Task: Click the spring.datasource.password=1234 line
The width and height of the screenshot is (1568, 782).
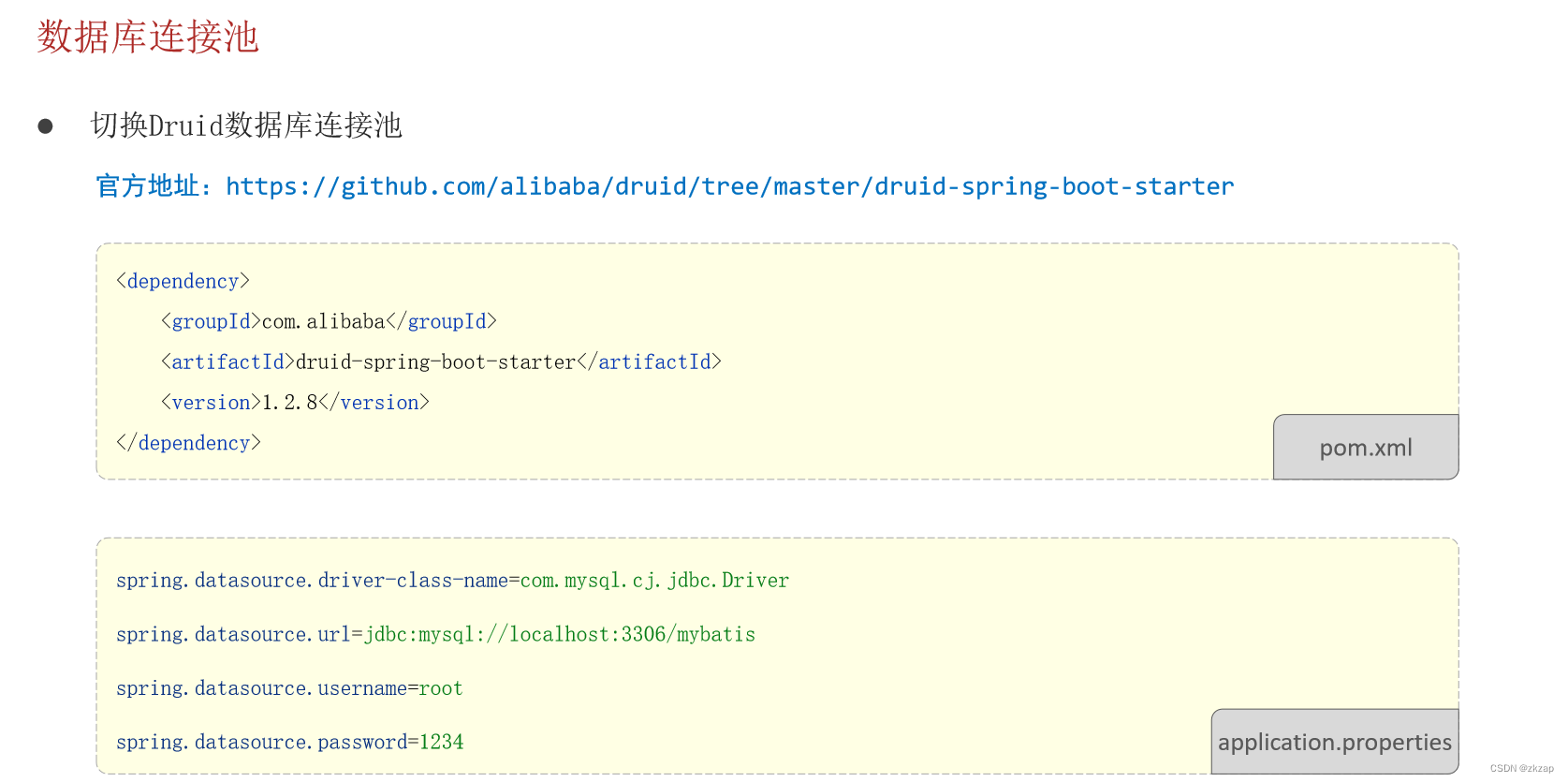Action: coord(290,742)
